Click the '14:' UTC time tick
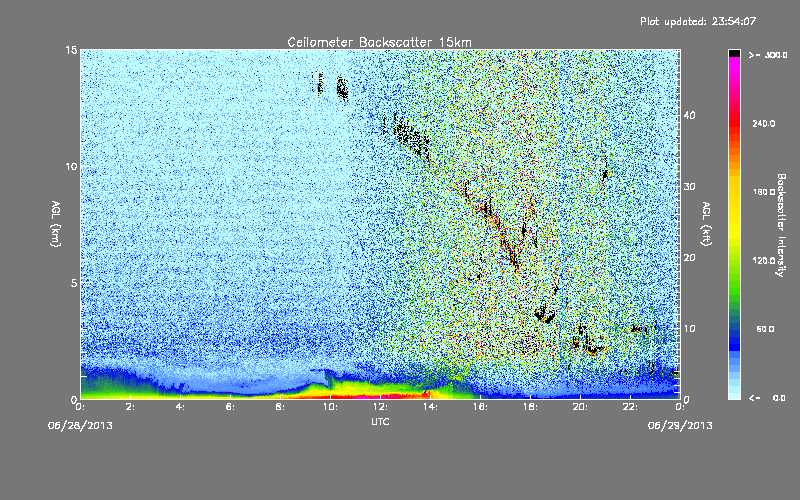The width and height of the screenshot is (800, 500). [430, 407]
